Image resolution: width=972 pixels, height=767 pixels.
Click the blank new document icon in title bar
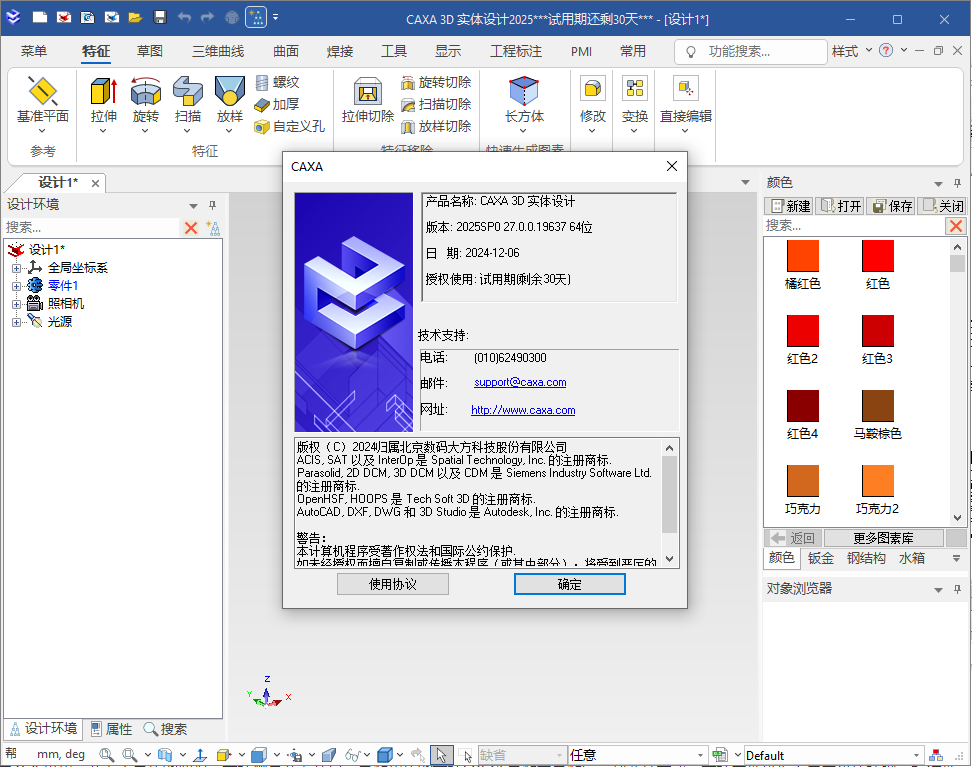click(40, 17)
